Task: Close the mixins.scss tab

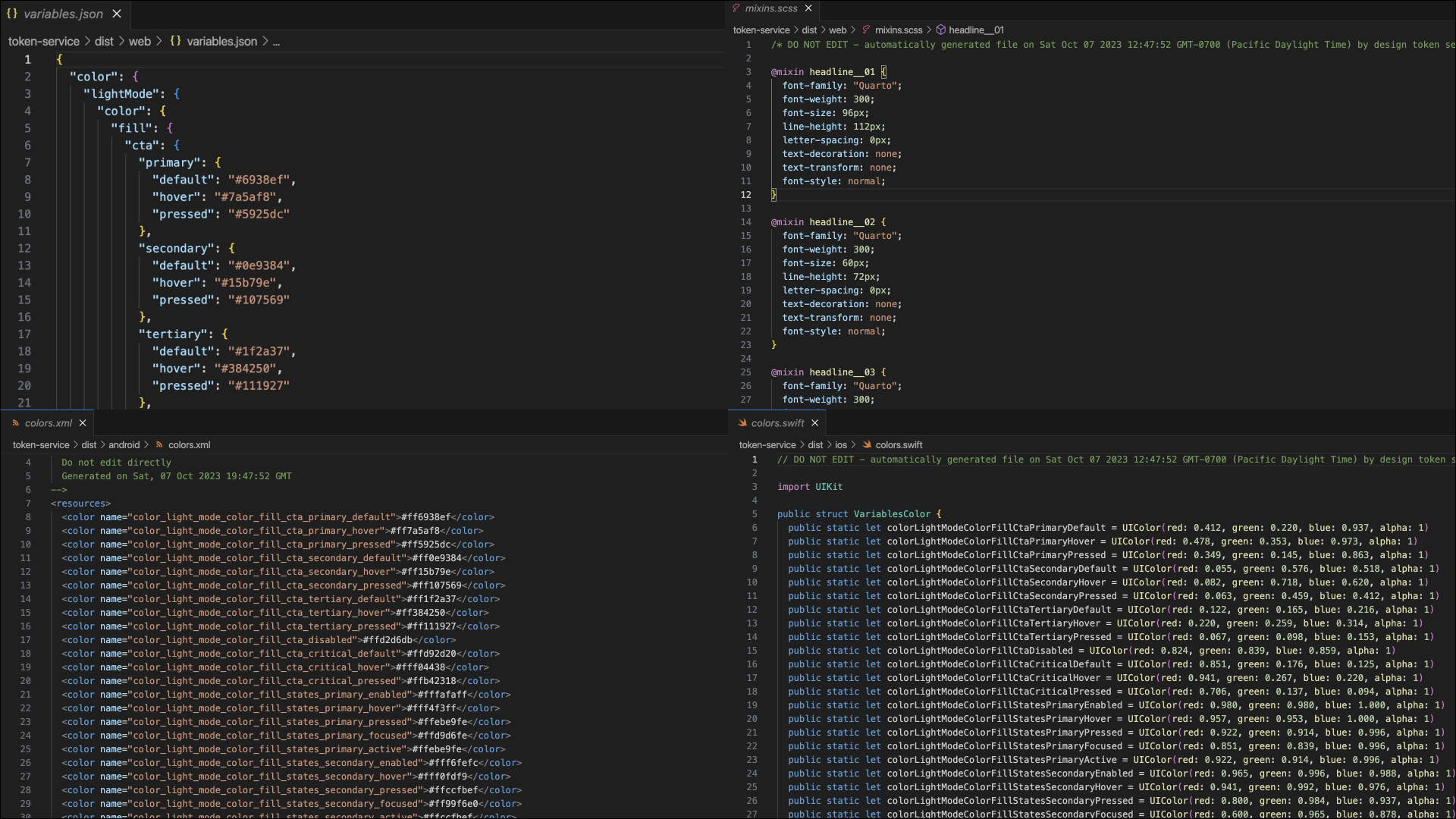Action: pyautogui.click(x=808, y=8)
